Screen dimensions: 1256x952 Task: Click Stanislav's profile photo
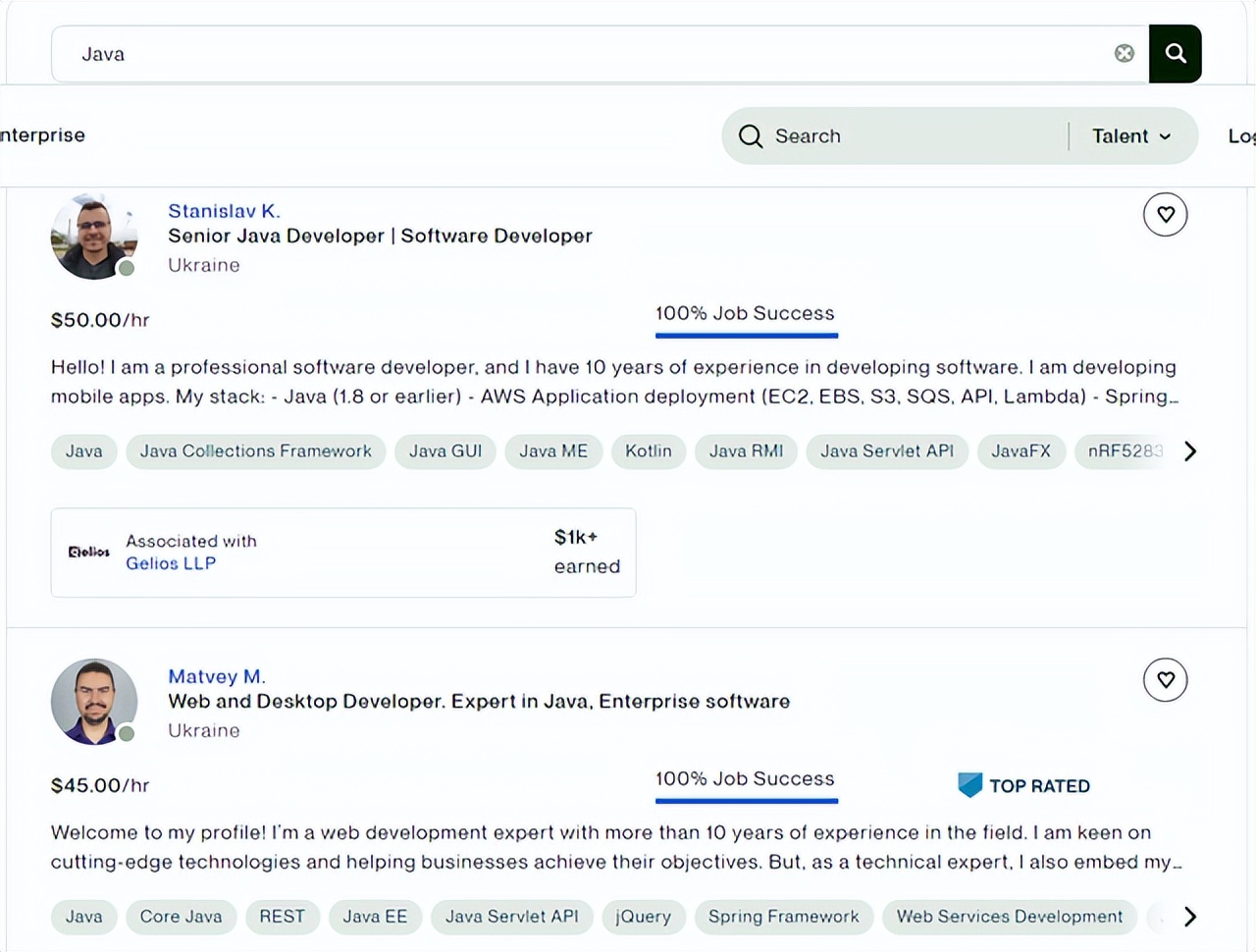pyautogui.click(x=94, y=237)
